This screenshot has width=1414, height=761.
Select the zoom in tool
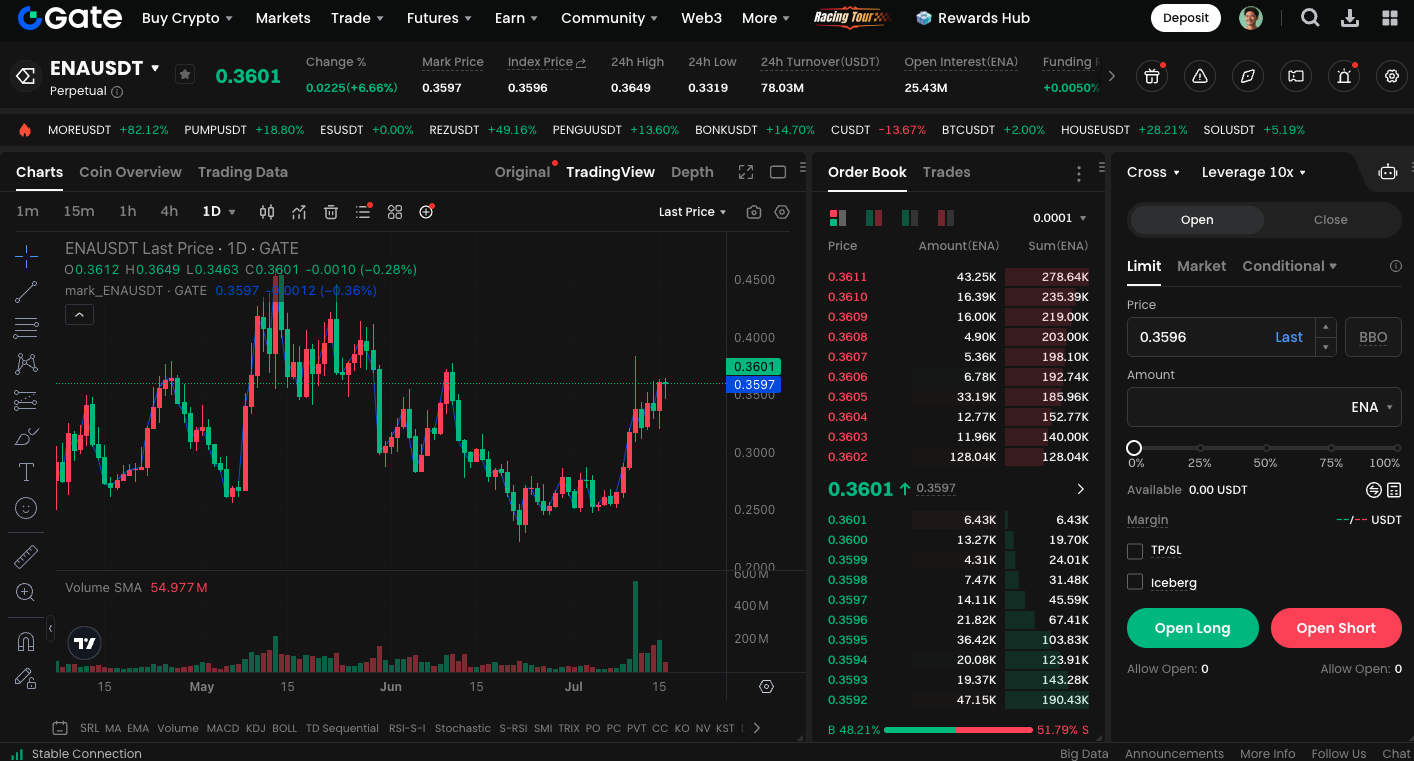(27, 593)
